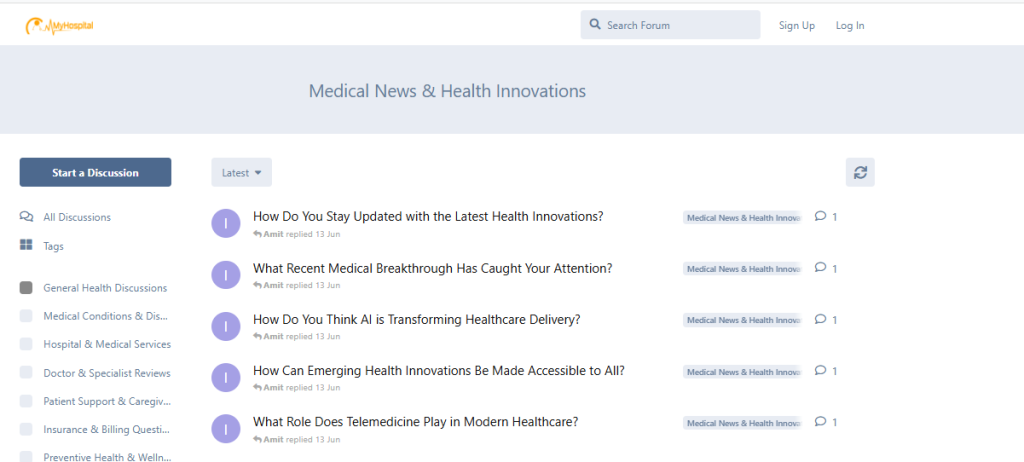Click avatar of Telemedicine discussion
The width and height of the screenshot is (1024, 462).
[x=226, y=429]
